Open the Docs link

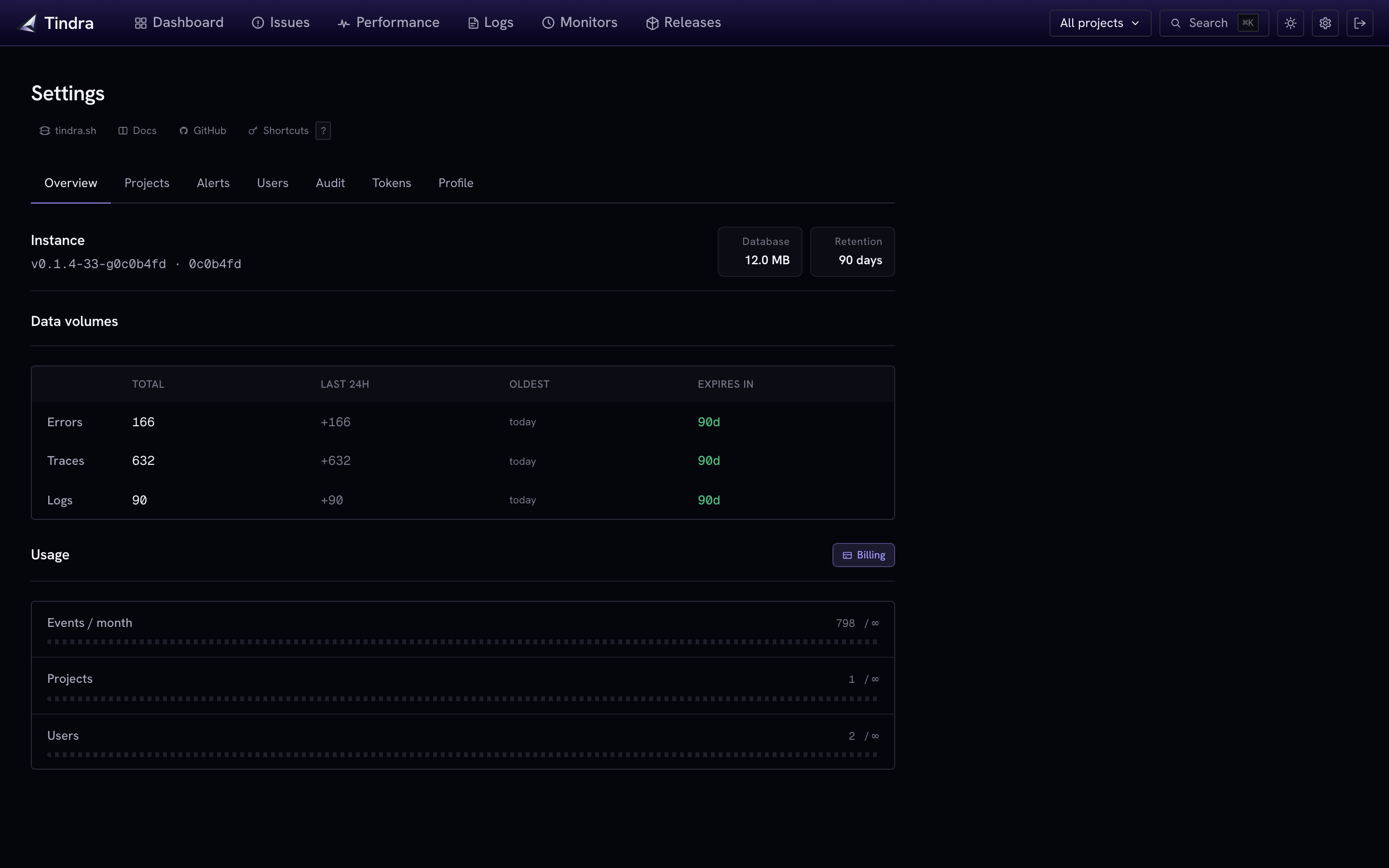137,131
